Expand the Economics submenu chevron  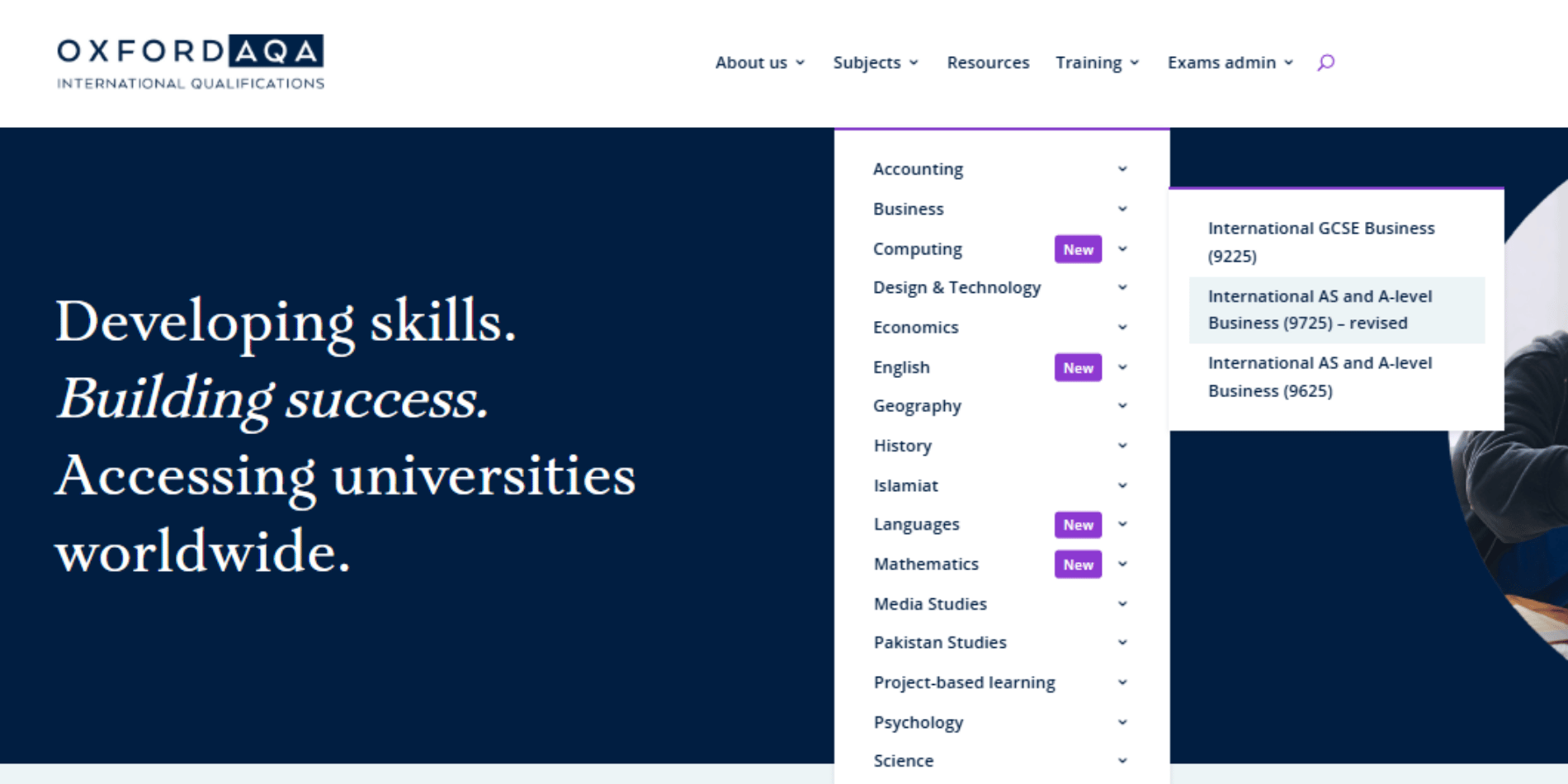1122,328
